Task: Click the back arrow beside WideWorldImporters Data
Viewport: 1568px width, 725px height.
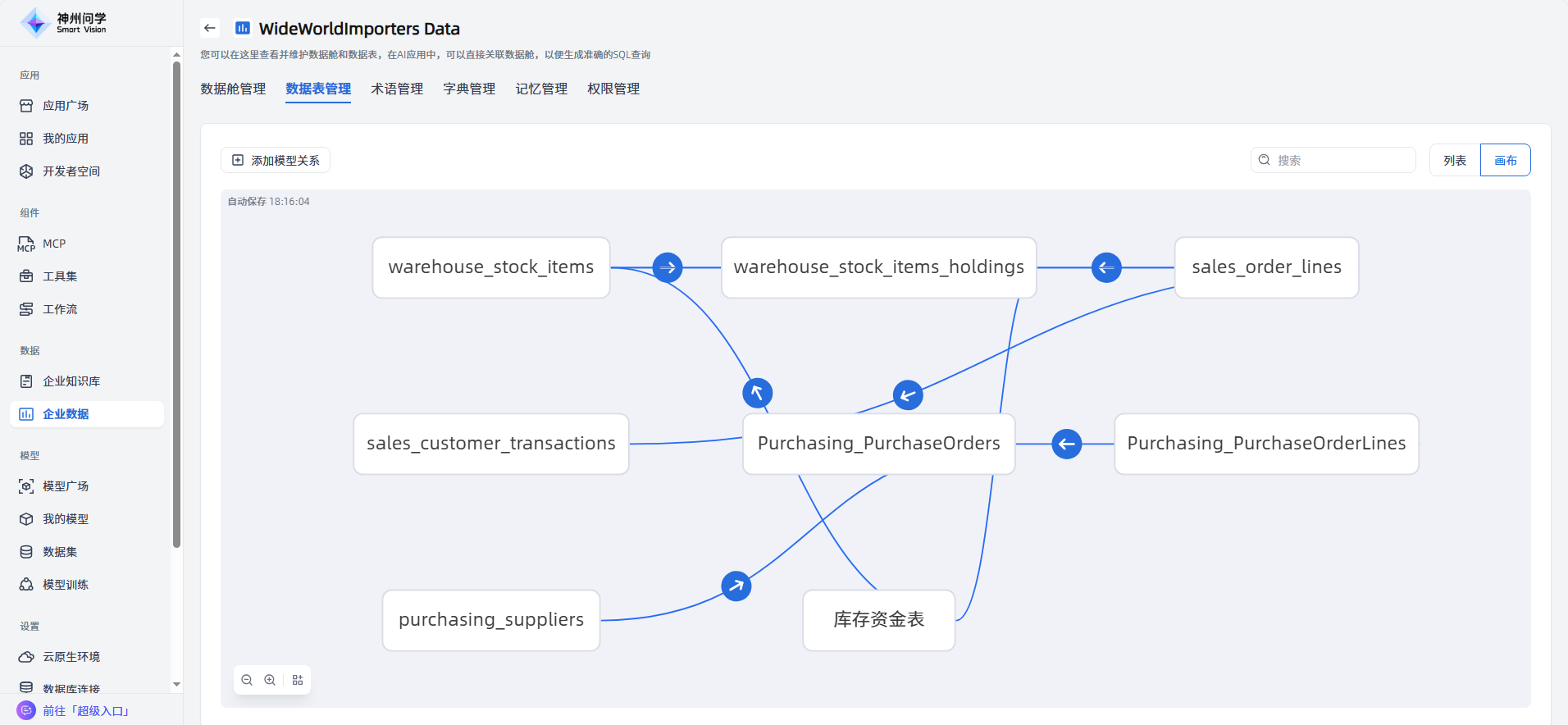Action: (210, 28)
